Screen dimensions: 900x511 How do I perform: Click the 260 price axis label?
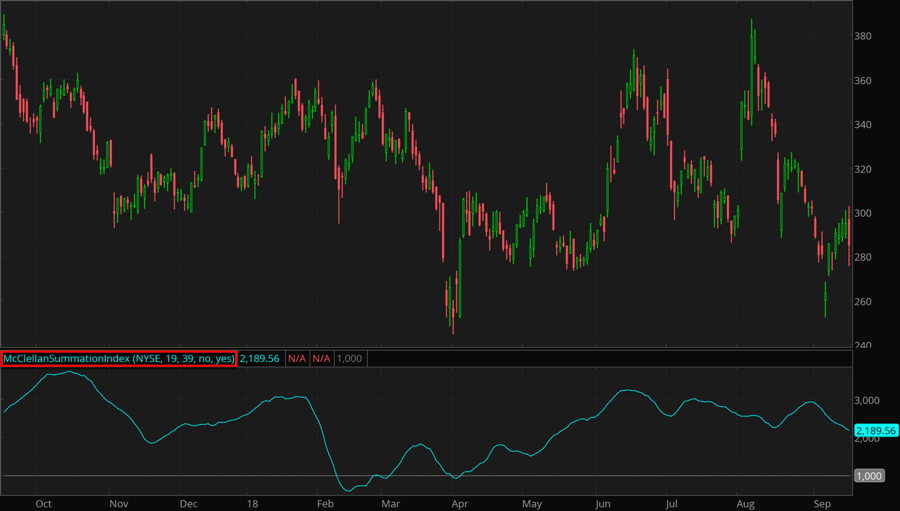[865, 302]
